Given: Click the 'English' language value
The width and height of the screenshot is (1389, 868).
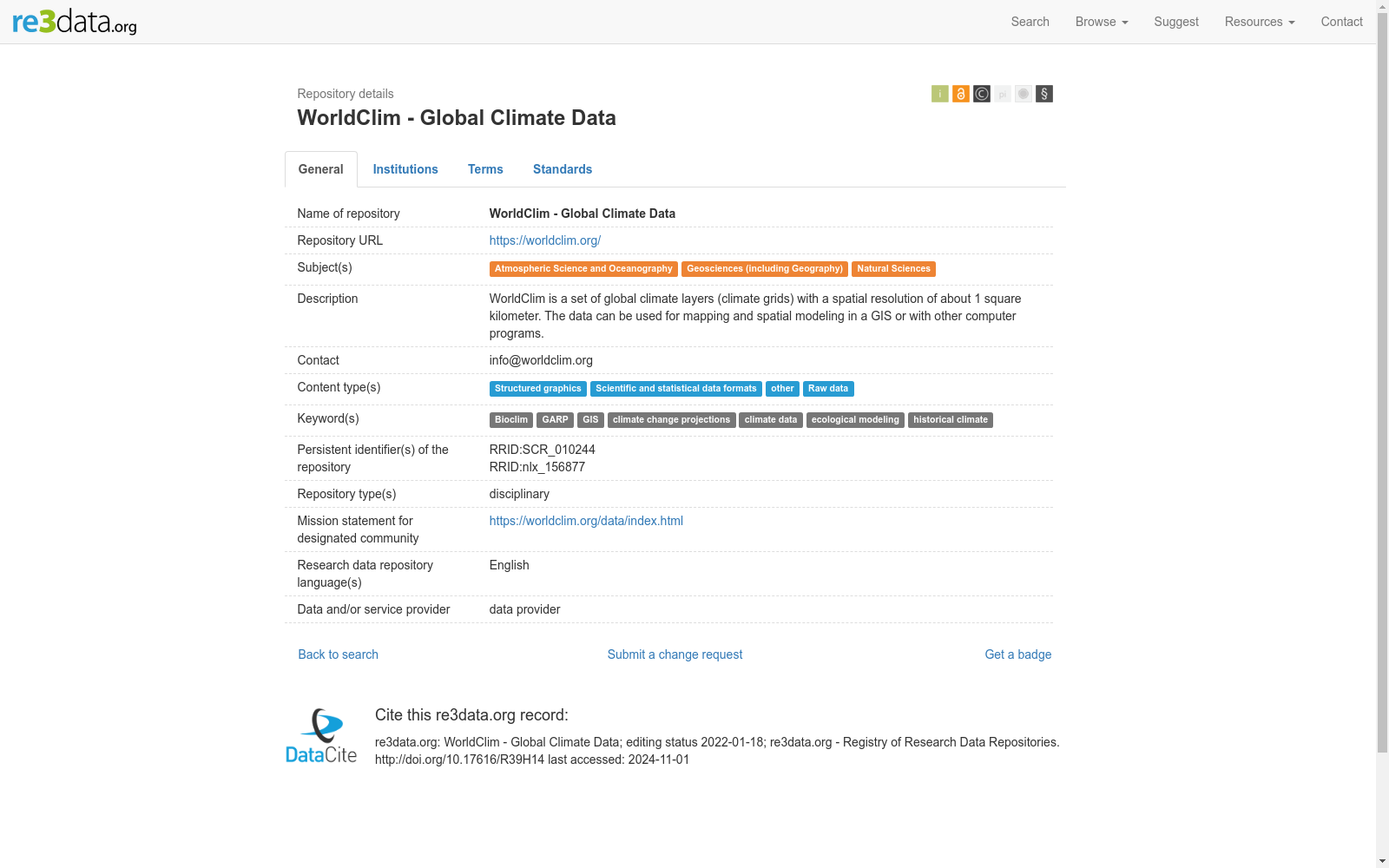Looking at the screenshot, I should pos(509,565).
